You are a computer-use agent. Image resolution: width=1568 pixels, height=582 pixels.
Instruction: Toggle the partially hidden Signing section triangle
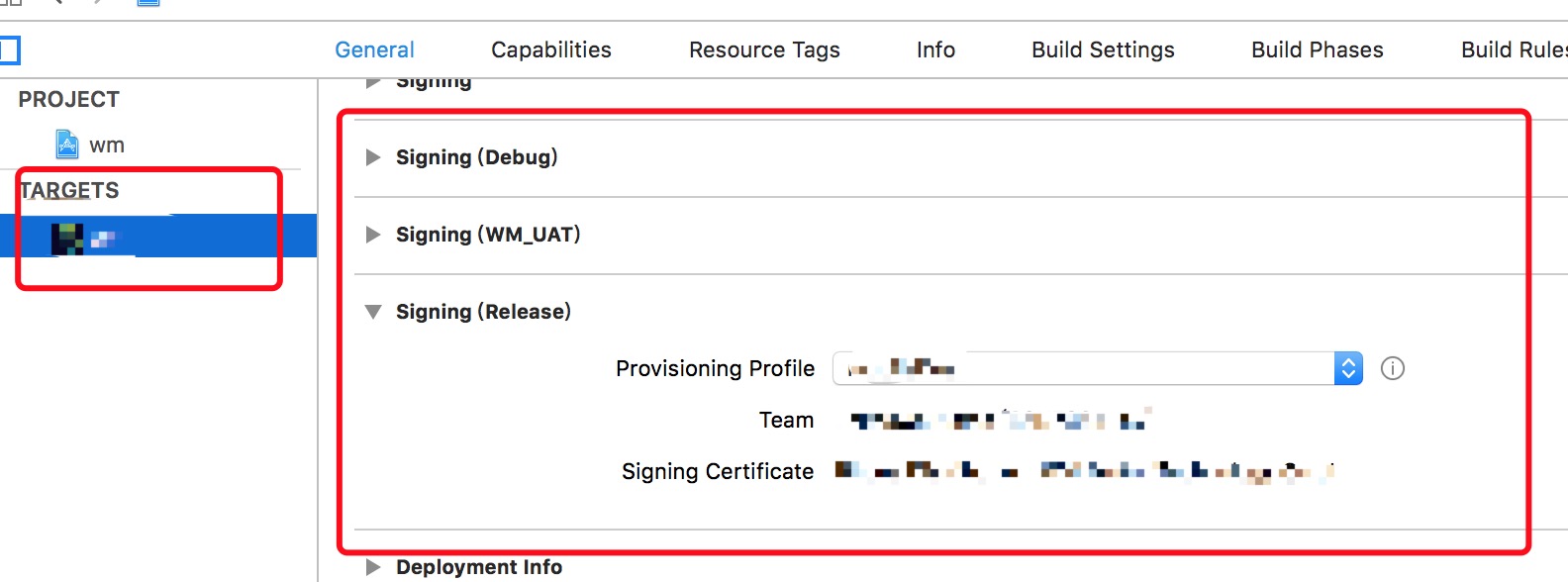click(x=373, y=82)
